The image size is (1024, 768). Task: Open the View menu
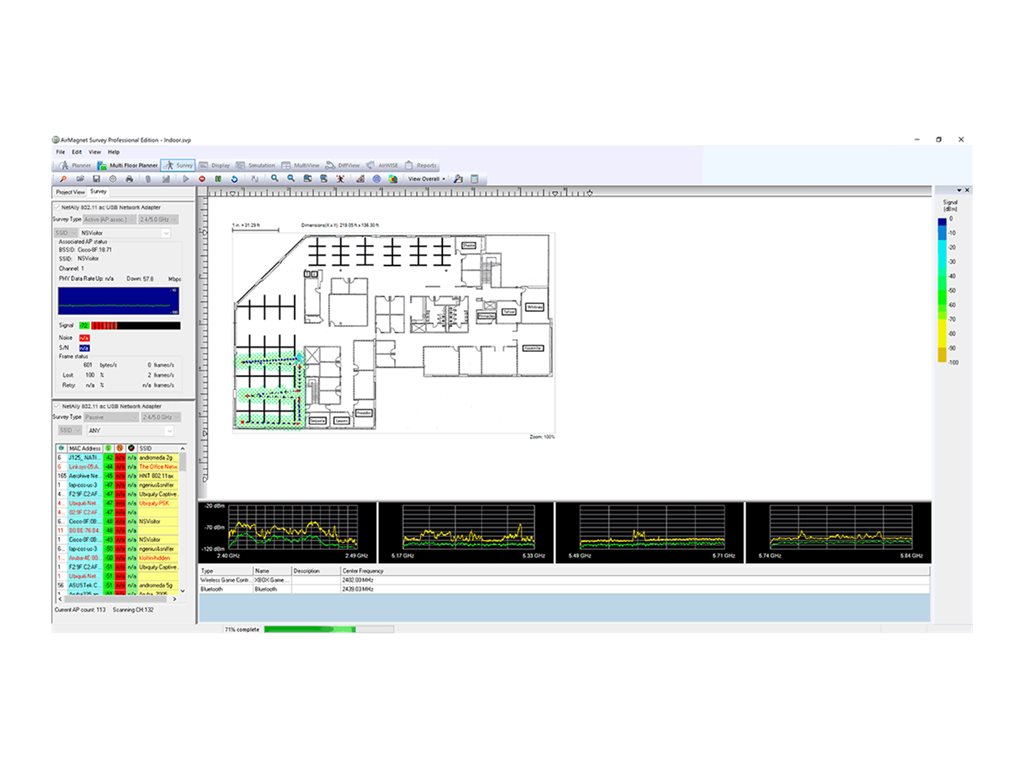click(95, 152)
